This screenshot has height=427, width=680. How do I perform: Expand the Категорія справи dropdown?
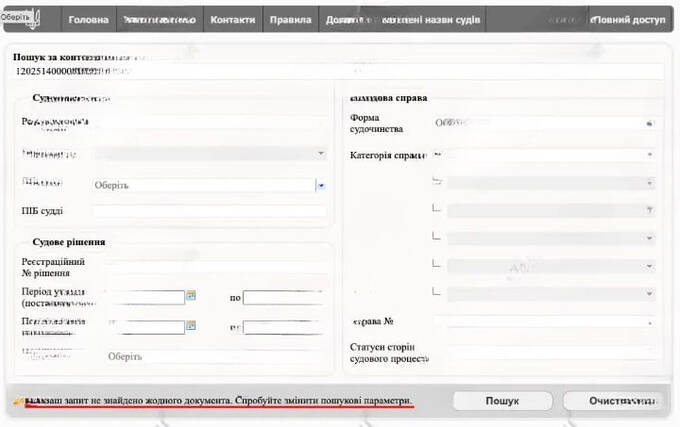pyautogui.click(x=545, y=155)
